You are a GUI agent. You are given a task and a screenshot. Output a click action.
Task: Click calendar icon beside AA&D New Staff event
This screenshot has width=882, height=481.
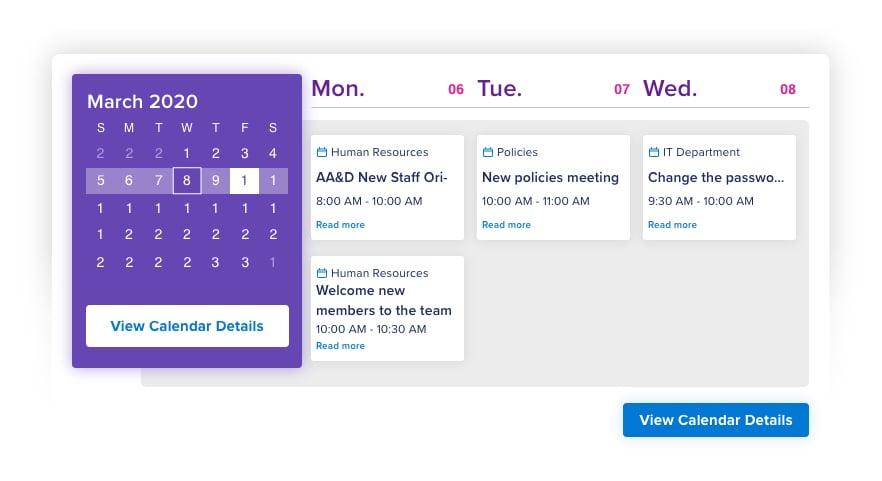pos(322,152)
